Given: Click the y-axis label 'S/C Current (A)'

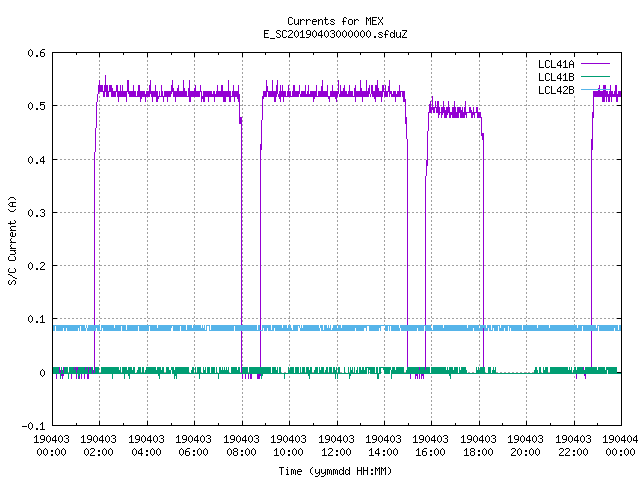Looking at the screenshot, I should pos(13,240).
